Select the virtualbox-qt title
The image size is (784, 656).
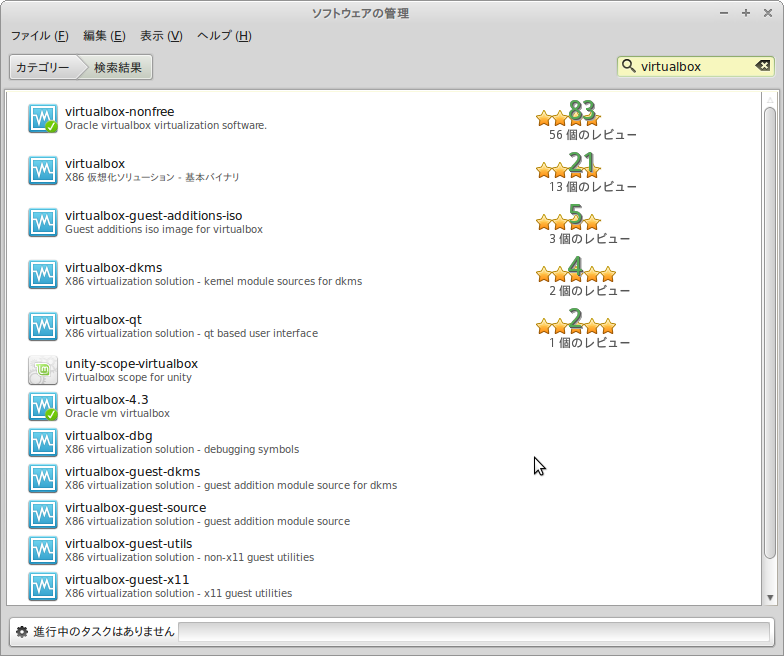tap(104, 320)
